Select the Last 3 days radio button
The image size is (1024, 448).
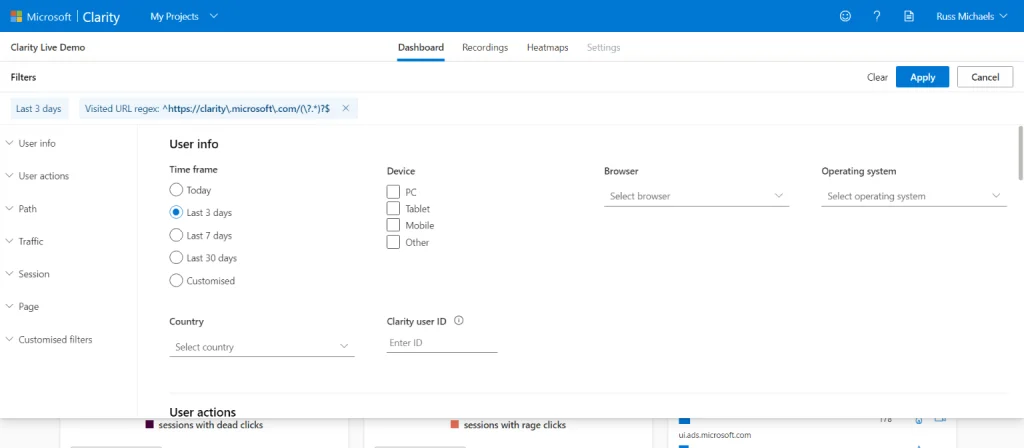tap(176, 212)
